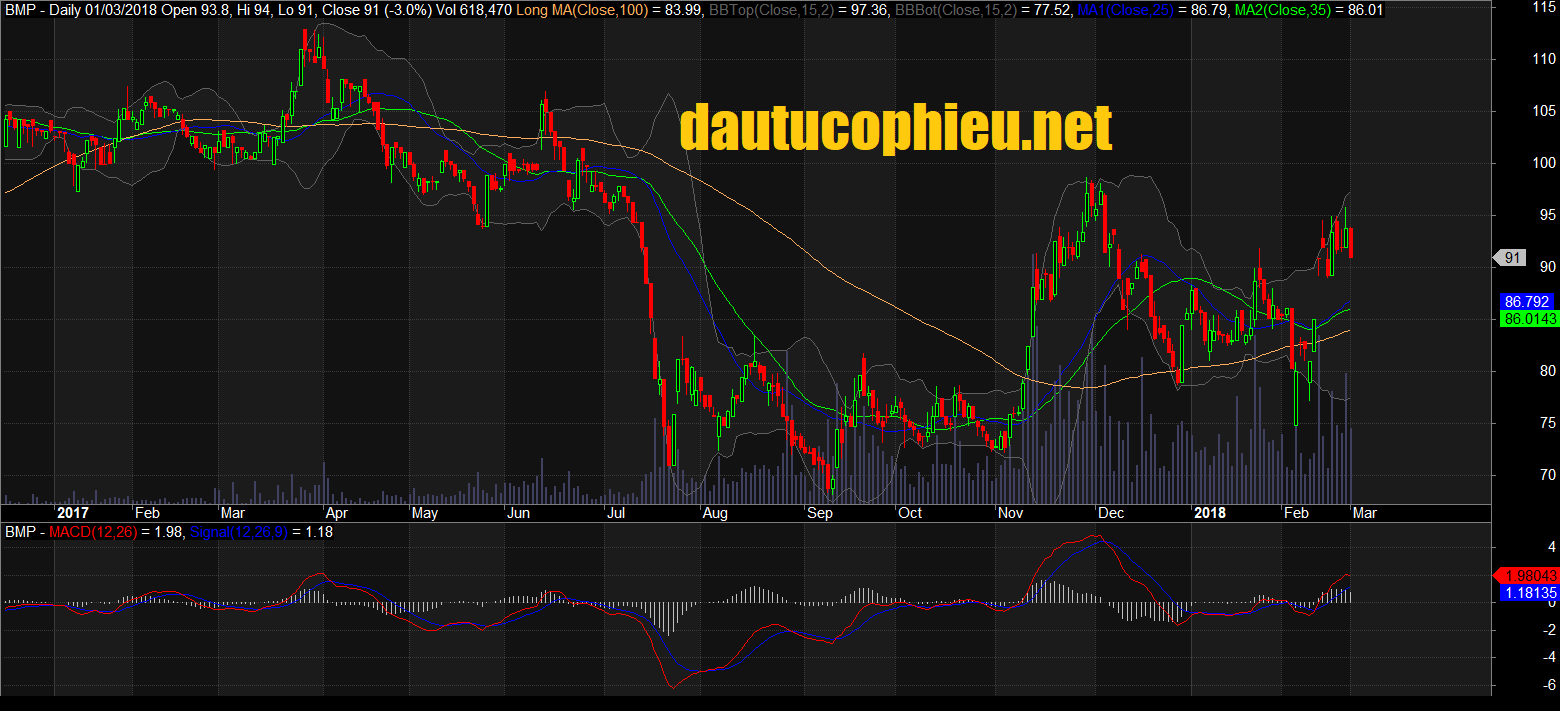The height and width of the screenshot is (711, 1560).
Task: Select the blue '86.792' MA1 value tag
Action: [1529, 301]
